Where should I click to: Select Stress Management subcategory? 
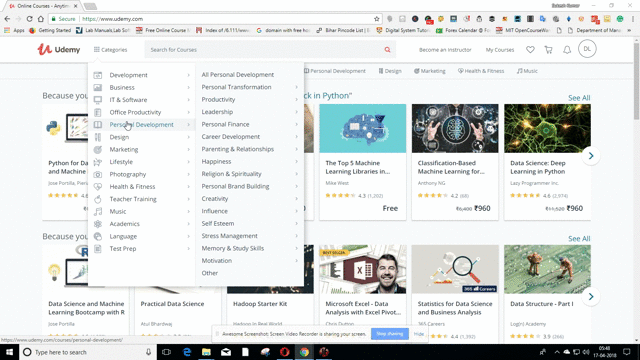229,236
